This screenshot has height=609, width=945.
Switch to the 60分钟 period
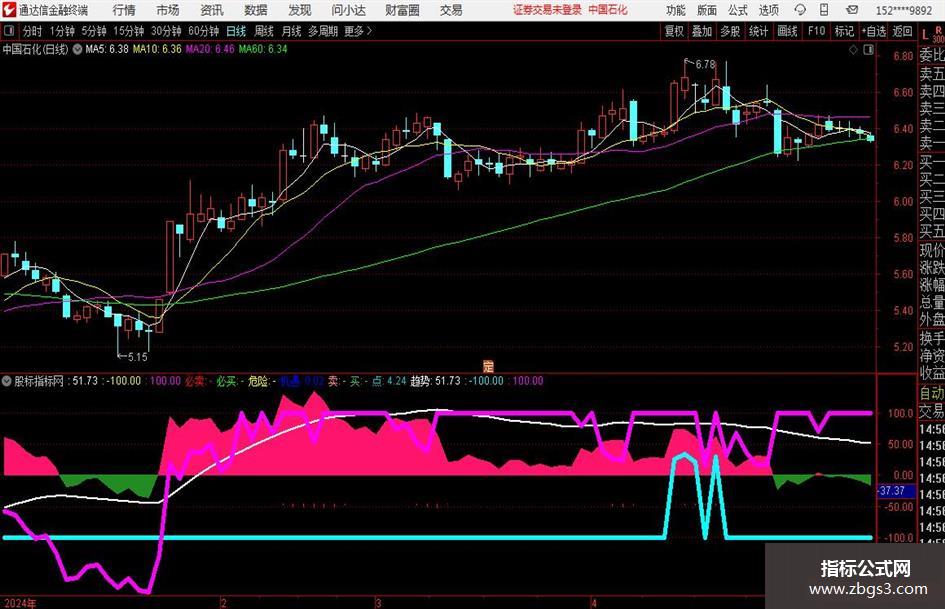tap(204, 31)
